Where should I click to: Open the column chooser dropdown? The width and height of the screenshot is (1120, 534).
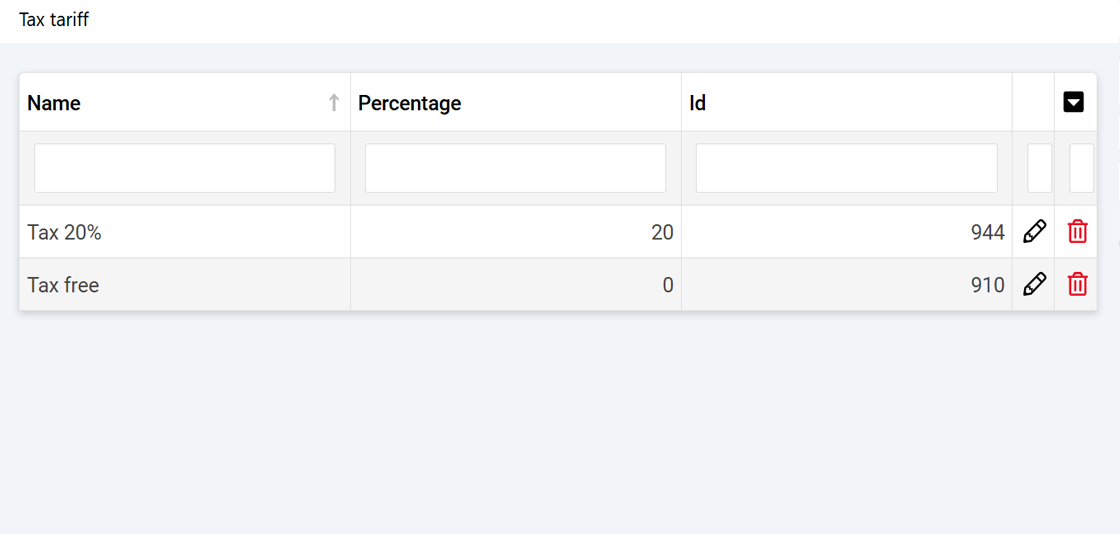tap(1073, 102)
